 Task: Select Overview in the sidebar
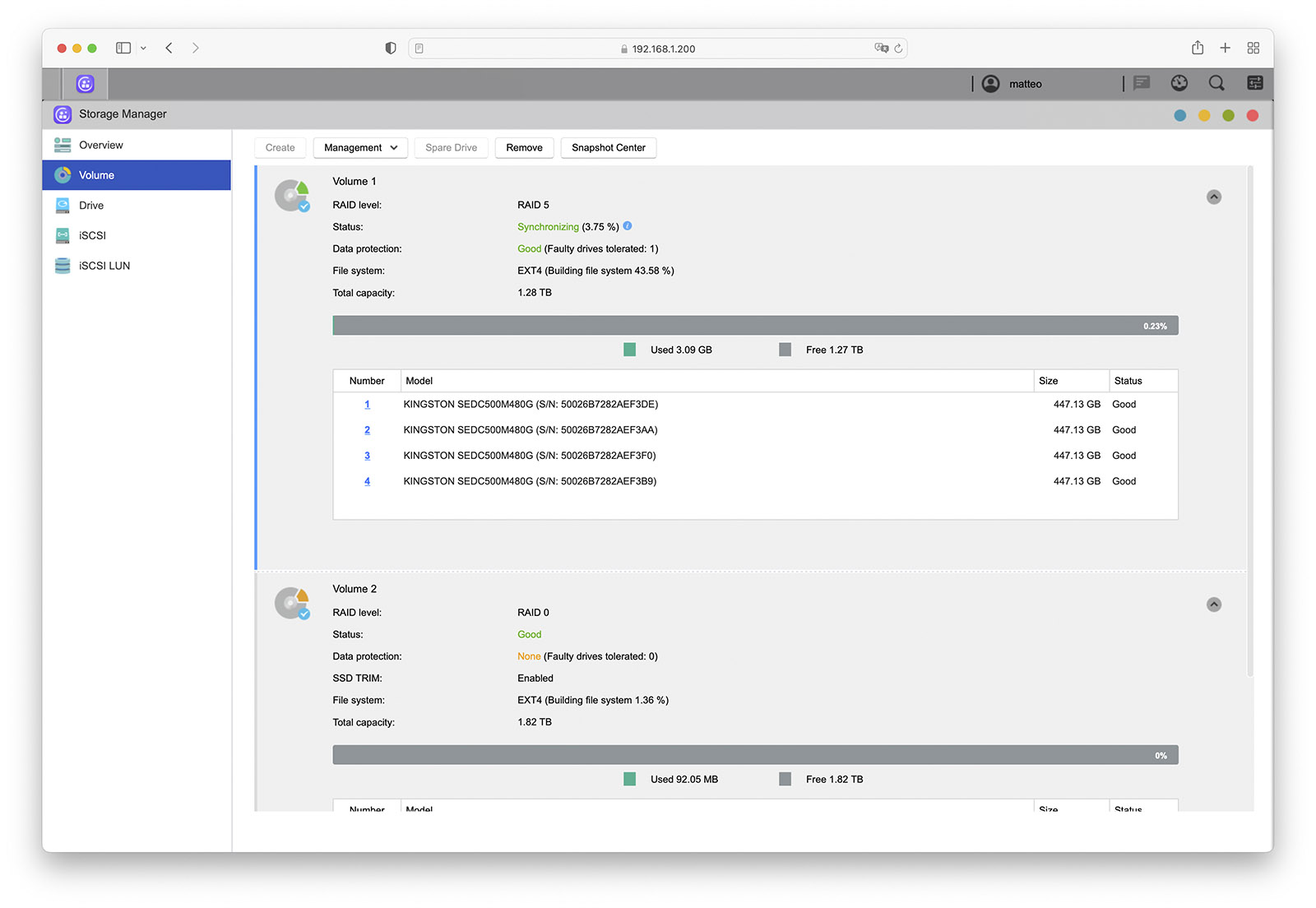pyautogui.click(x=137, y=145)
